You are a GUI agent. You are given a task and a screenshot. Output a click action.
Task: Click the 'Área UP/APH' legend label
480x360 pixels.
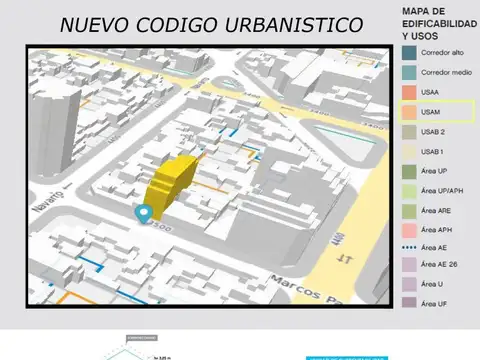click(442, 191)
